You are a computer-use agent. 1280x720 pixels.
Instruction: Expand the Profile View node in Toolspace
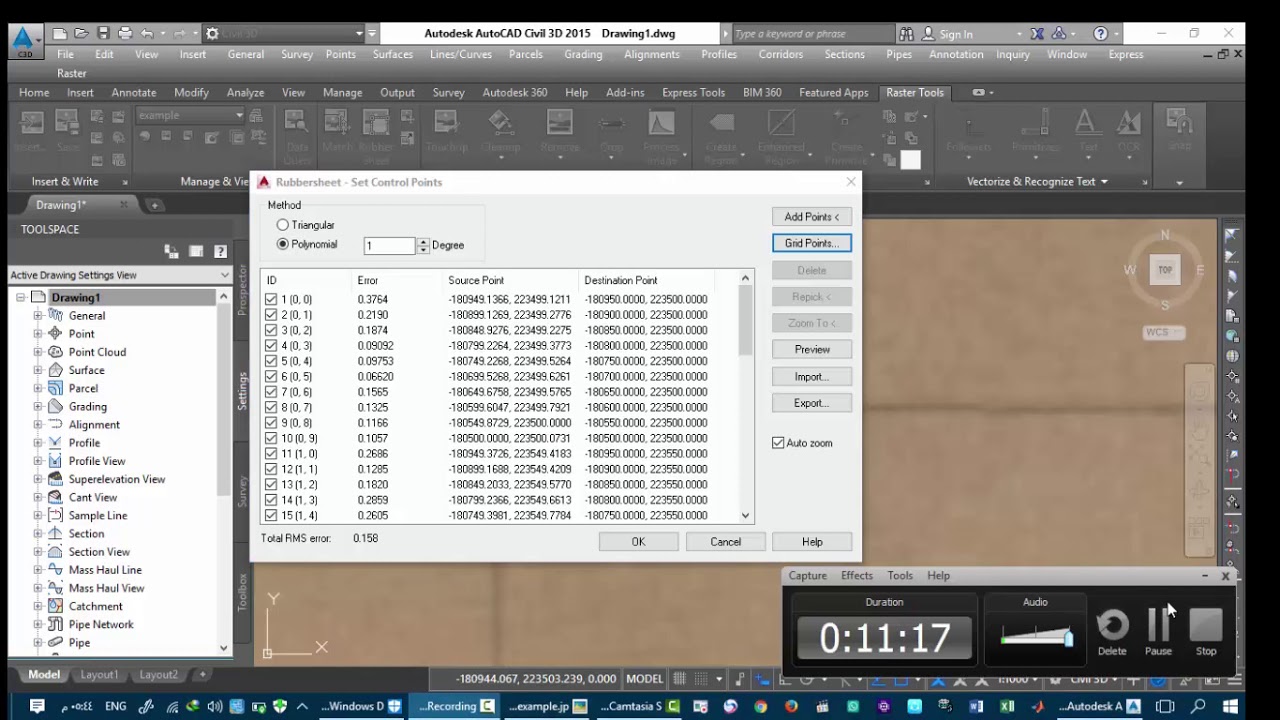pos(38,461)
